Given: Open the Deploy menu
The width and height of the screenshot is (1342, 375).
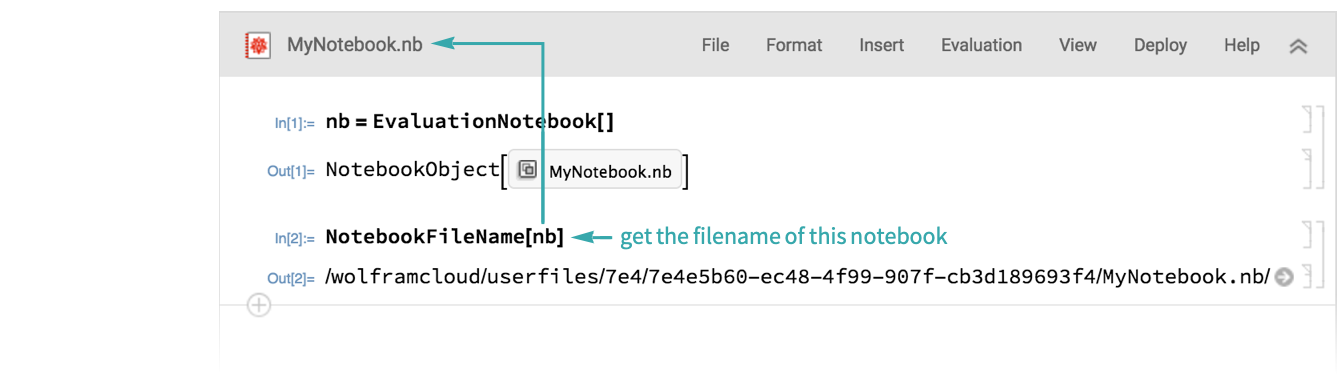Looking at the screenshot, I should tap(1160, 45).
